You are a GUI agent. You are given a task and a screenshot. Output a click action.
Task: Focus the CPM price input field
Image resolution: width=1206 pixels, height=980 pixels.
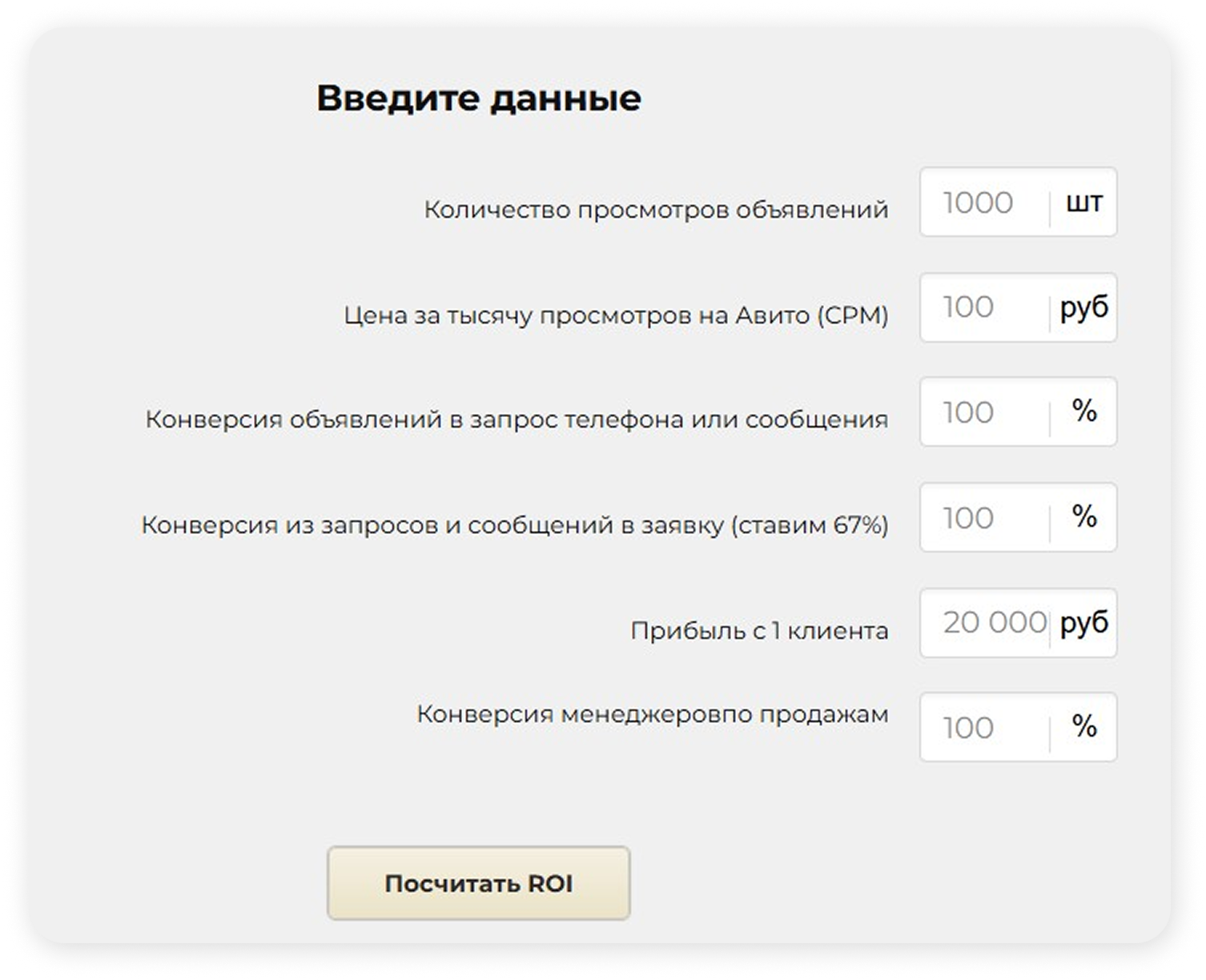tap(983, 307)
